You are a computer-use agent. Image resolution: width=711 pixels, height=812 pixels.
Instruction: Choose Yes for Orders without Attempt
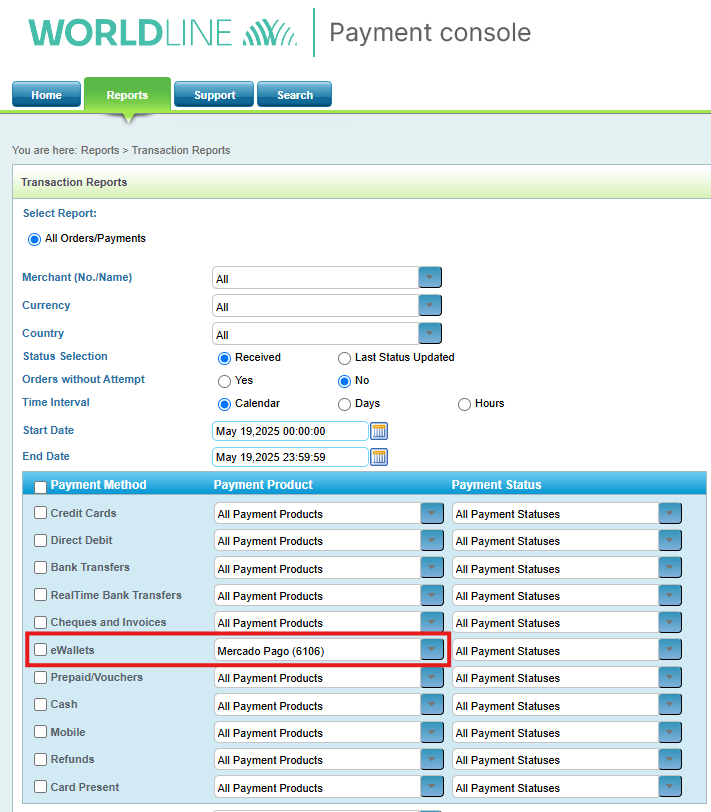pyautogui.click(x=225, y=381)
